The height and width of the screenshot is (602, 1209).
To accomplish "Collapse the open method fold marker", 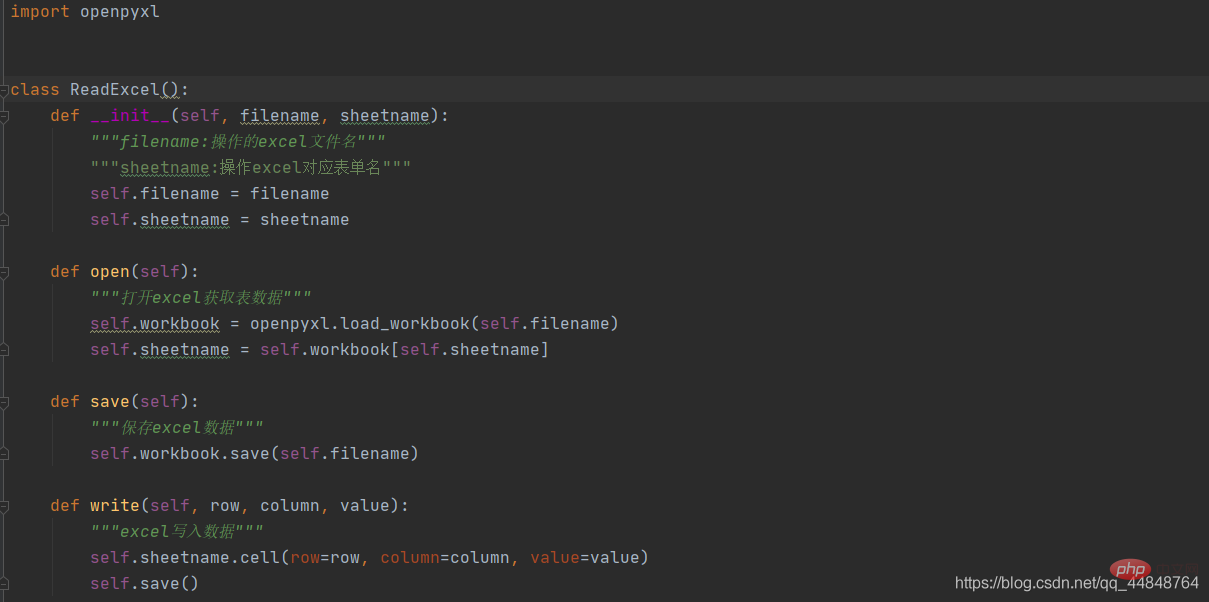I will (x=5, y=272).
